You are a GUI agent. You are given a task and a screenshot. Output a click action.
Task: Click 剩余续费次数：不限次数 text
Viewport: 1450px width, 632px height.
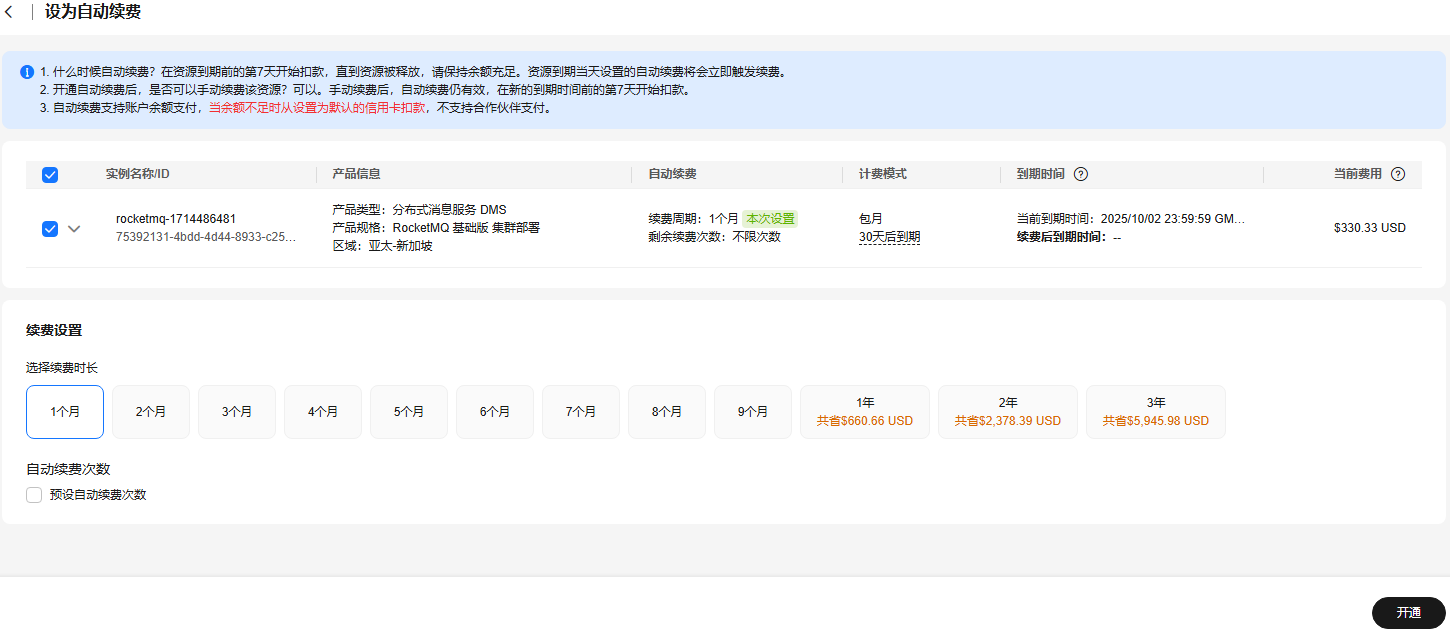(x=714, y=237)
